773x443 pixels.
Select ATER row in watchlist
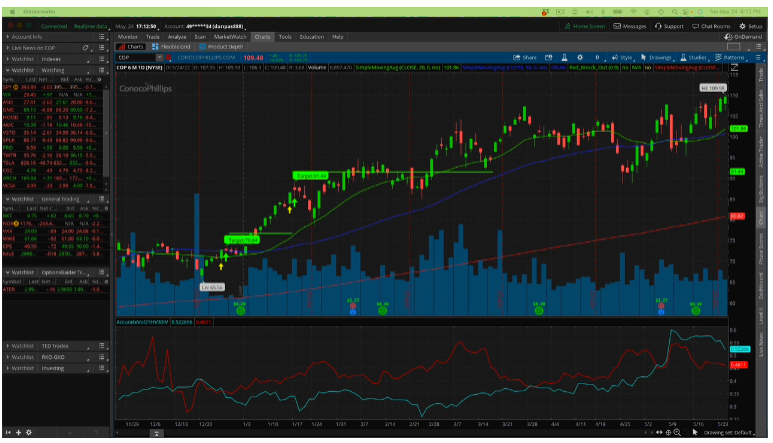point(53,289)
